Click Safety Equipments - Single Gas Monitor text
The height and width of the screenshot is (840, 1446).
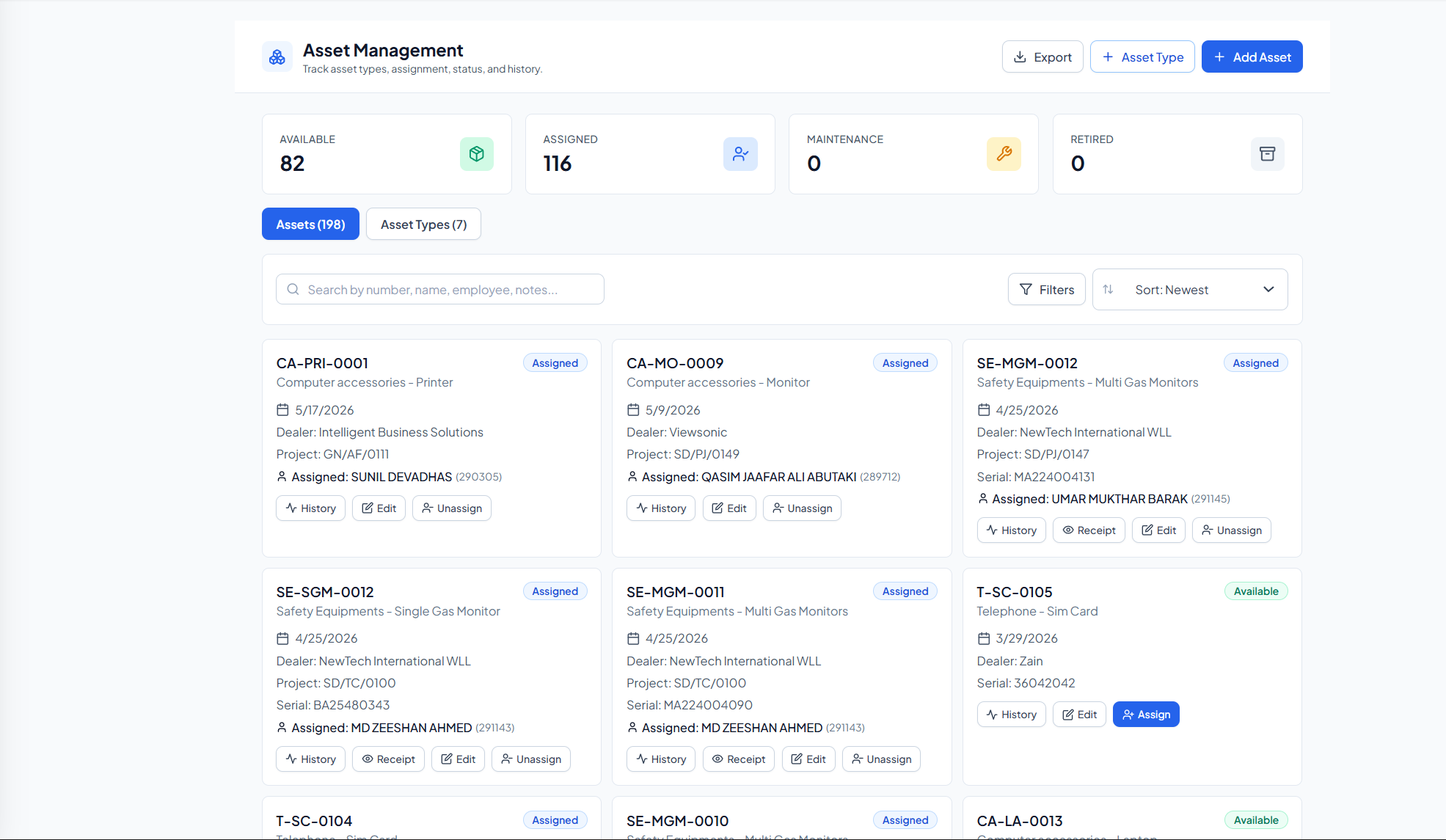pyautogui.click(x=388, y=611)
